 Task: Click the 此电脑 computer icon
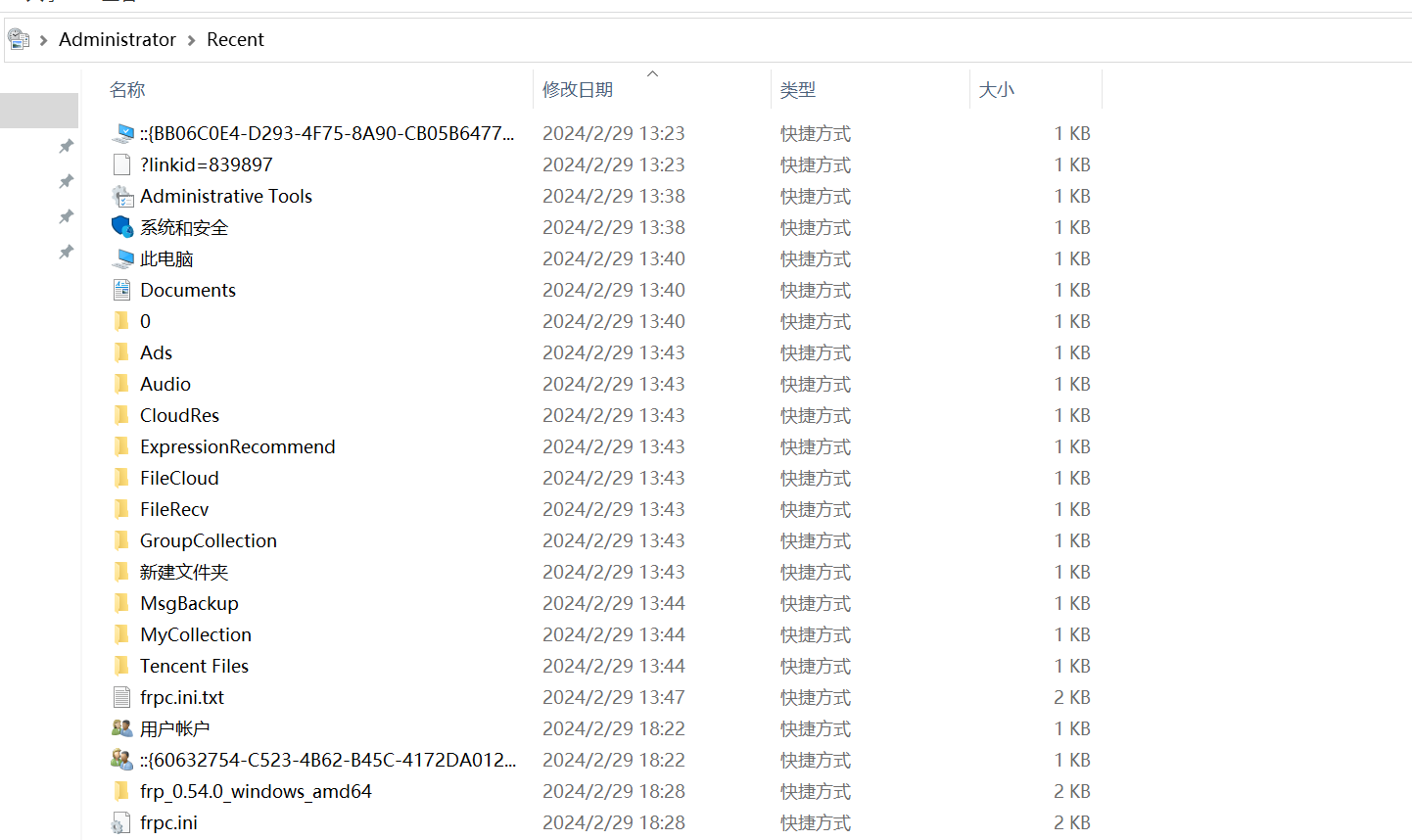[x=122, y=259]
